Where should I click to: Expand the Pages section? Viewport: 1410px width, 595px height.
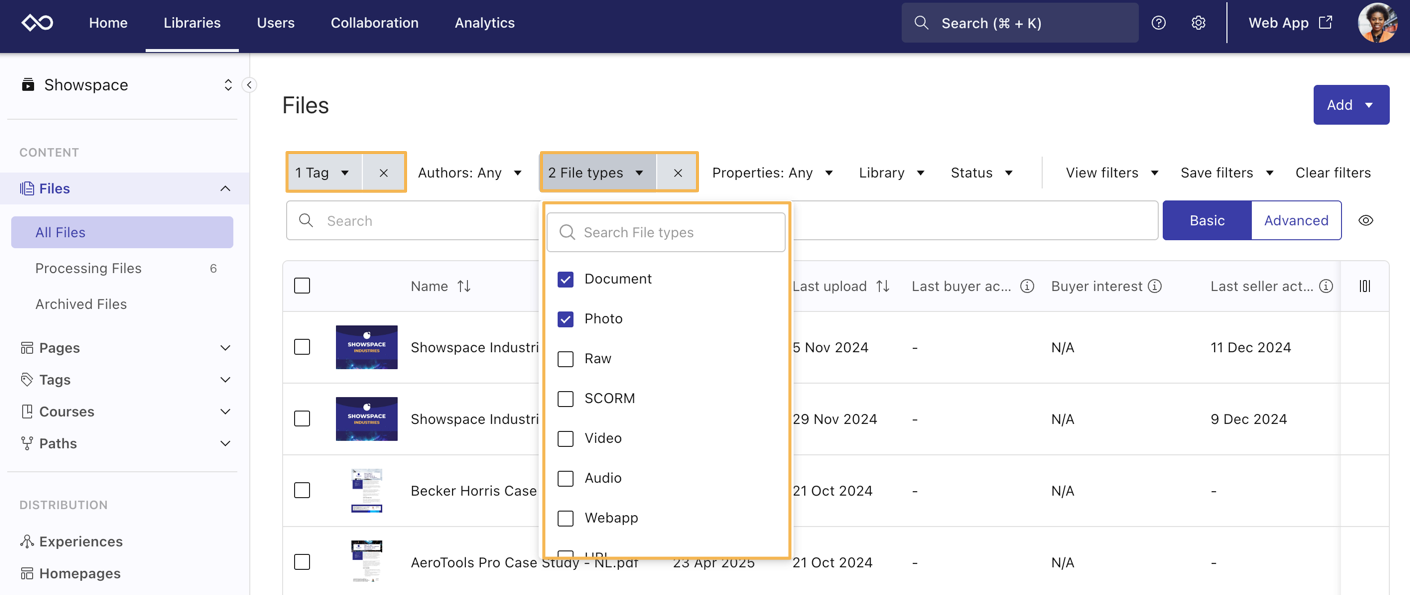225,348
